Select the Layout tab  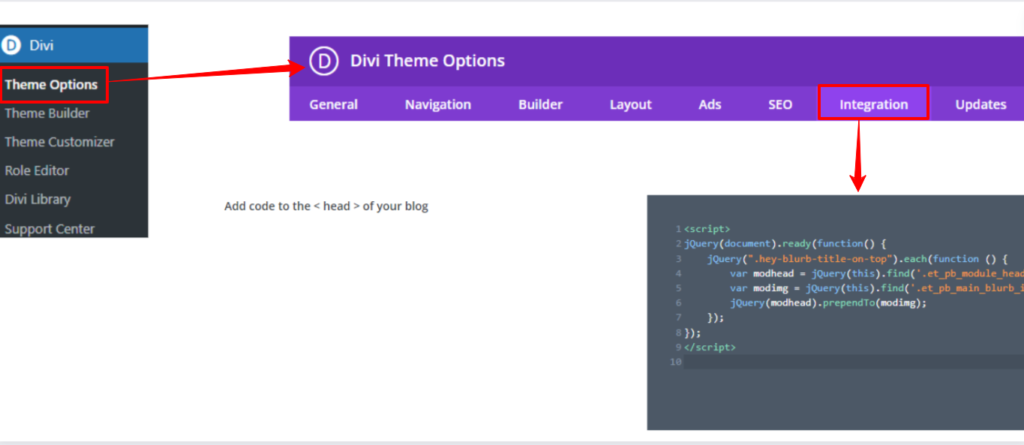tap(630, 104)
